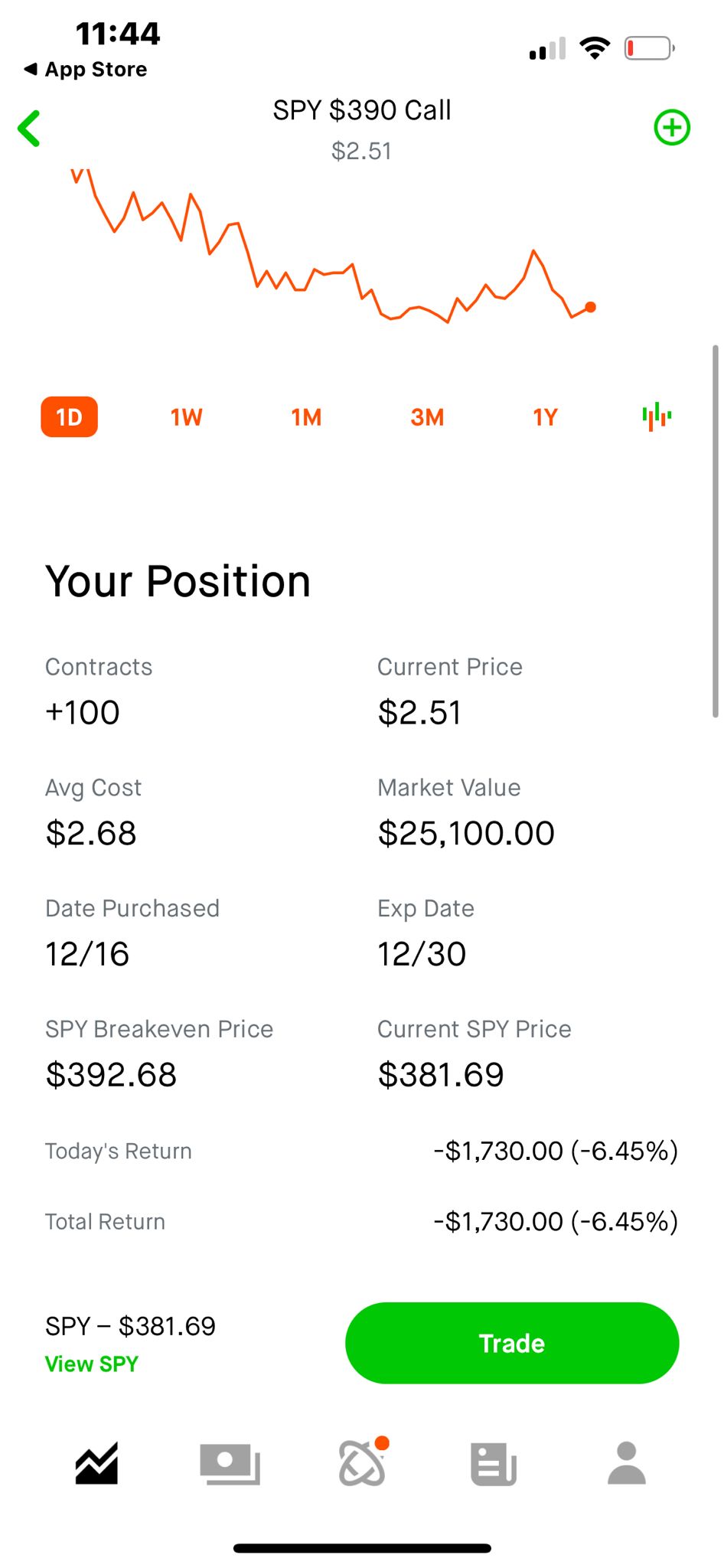Select the 3M chart range
724x1568 pixels.
427,417
